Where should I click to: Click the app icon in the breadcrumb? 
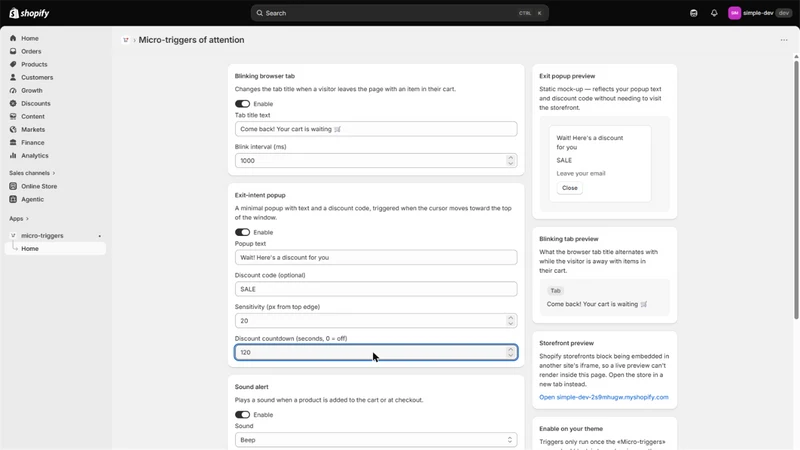click(126, 40)
